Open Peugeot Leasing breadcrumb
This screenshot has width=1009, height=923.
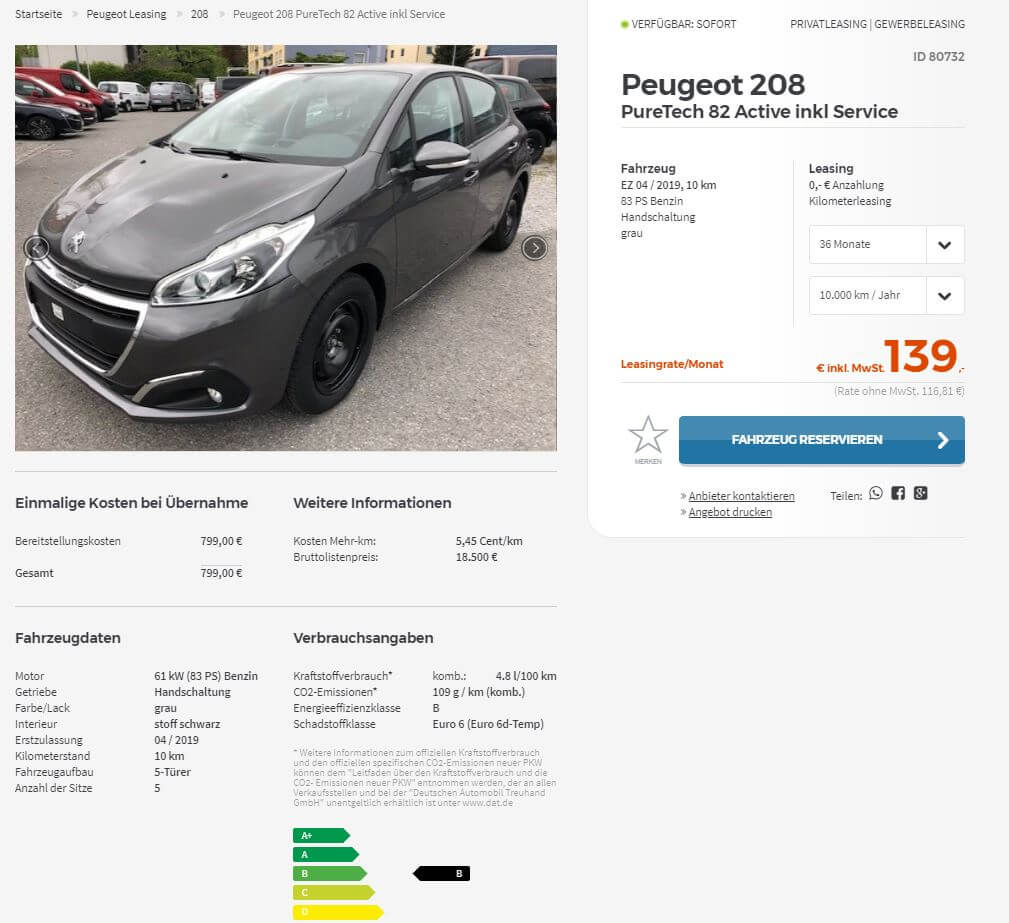tap(126, 14)
